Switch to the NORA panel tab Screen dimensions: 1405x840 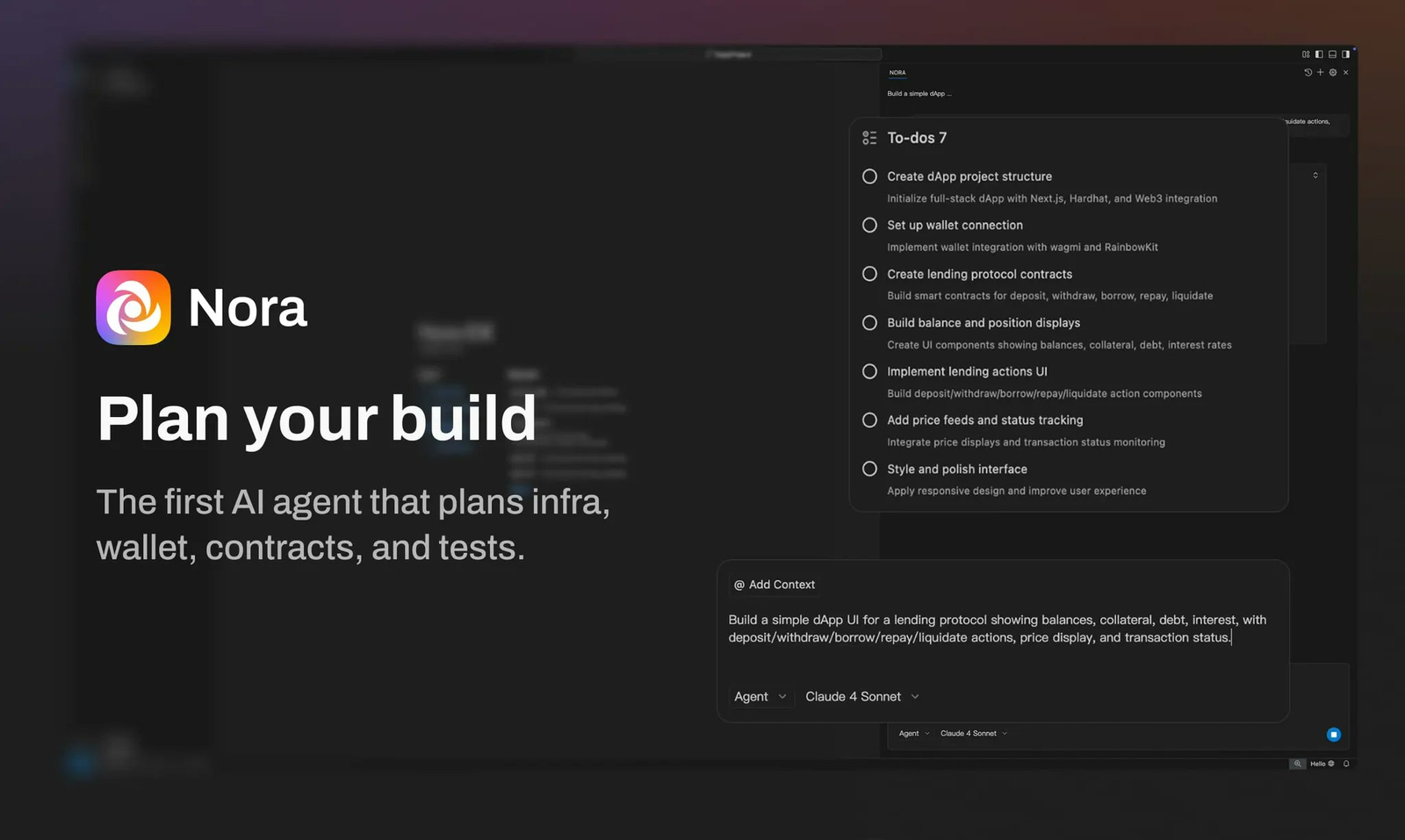tap(897, 73)
